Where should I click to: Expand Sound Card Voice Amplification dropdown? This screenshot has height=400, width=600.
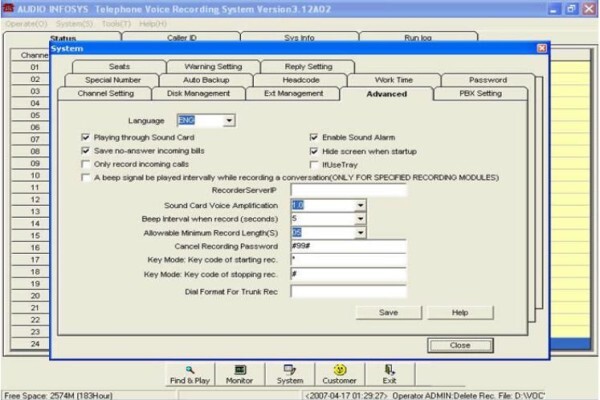[x=360, y=205]
